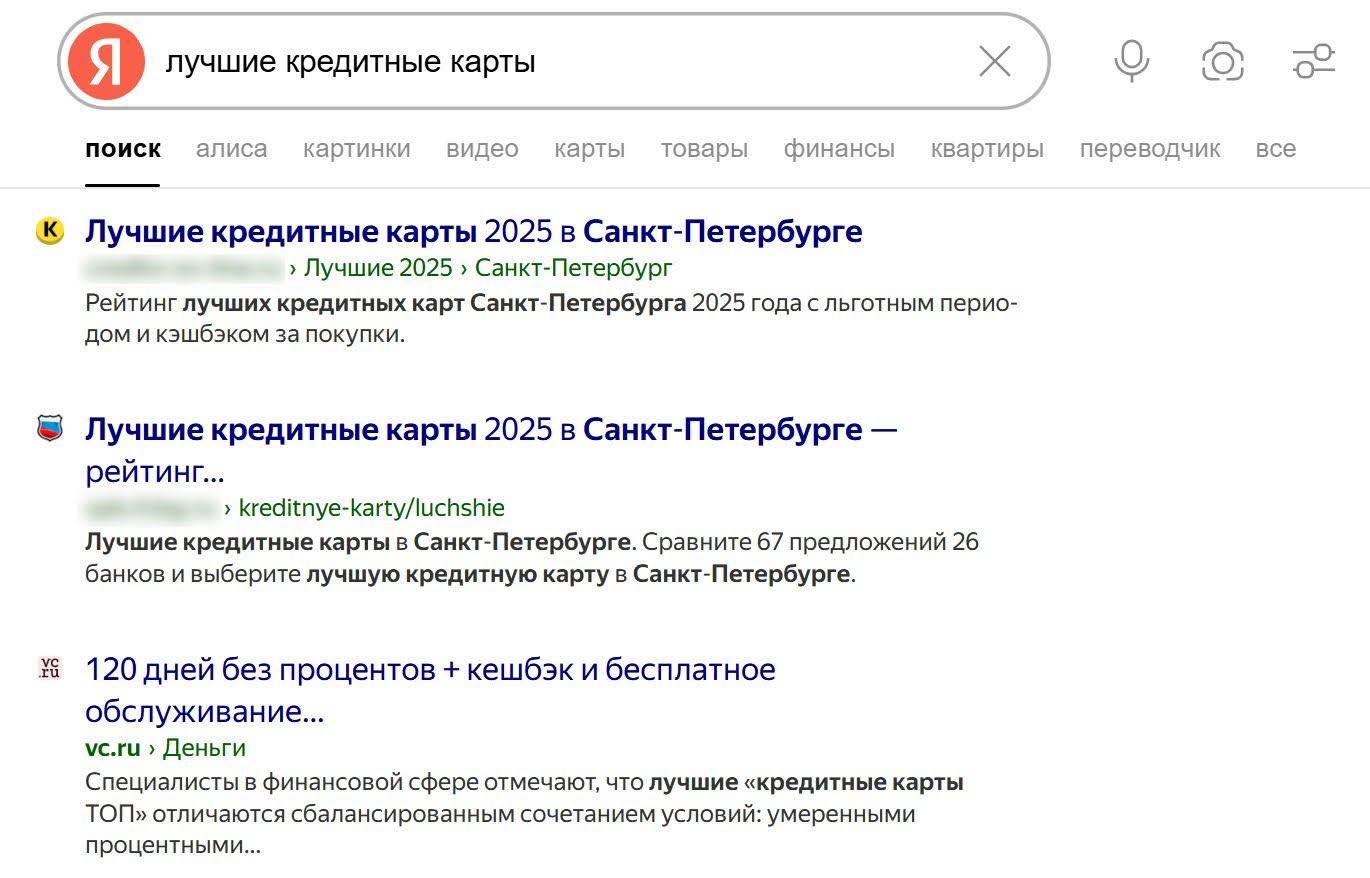Open search settings with the sliders icon
This screenshot has width=1370, height=878.
pos(1314,61)
